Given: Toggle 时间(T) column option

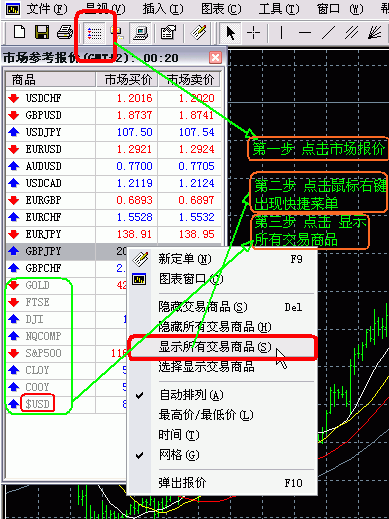Looking at the screenshot, I should (222, 435).
